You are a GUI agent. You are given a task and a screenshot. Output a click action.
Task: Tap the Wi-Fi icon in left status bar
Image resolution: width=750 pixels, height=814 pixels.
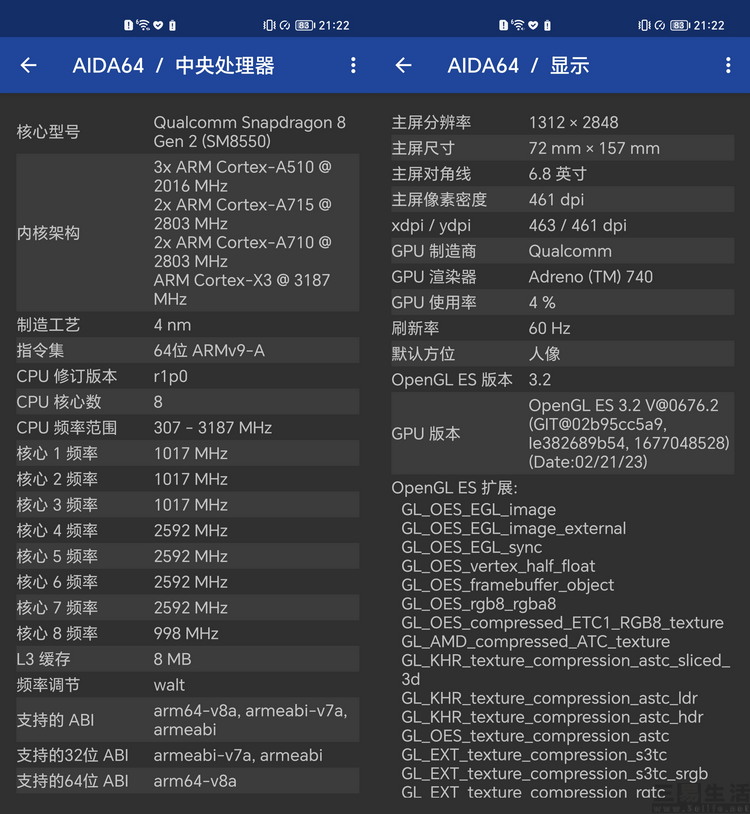point(143,25)
